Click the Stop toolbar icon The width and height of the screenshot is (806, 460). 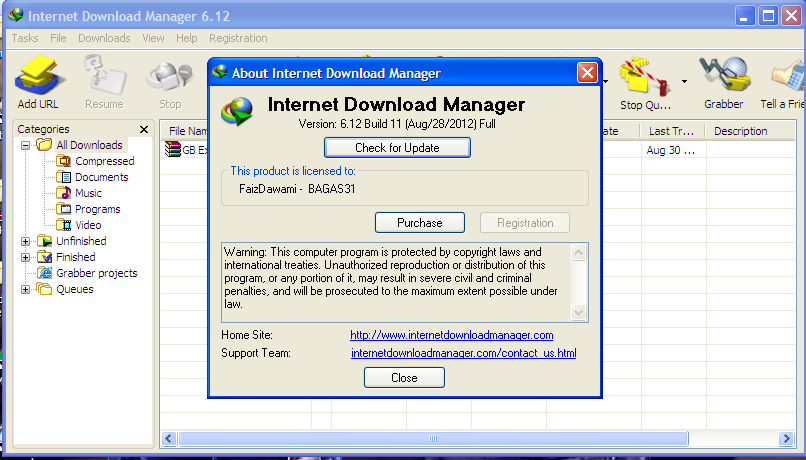(170, 77)
